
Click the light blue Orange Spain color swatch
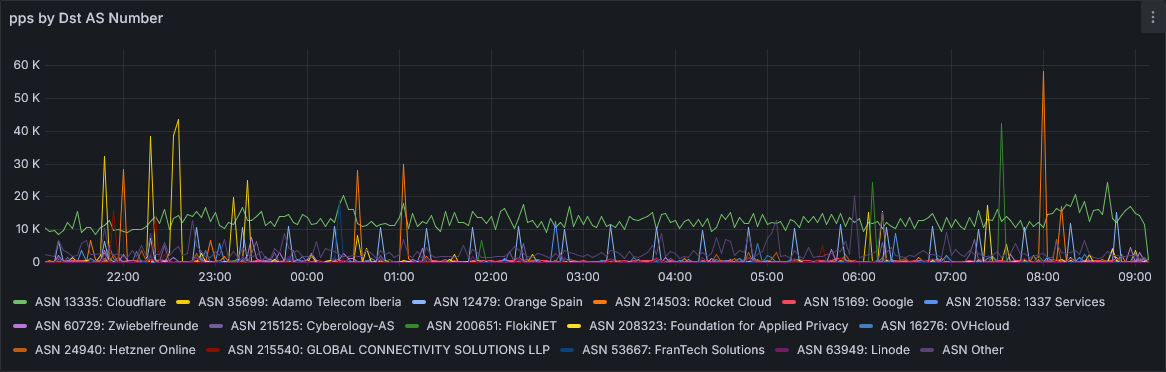click(x=419, y=303)
